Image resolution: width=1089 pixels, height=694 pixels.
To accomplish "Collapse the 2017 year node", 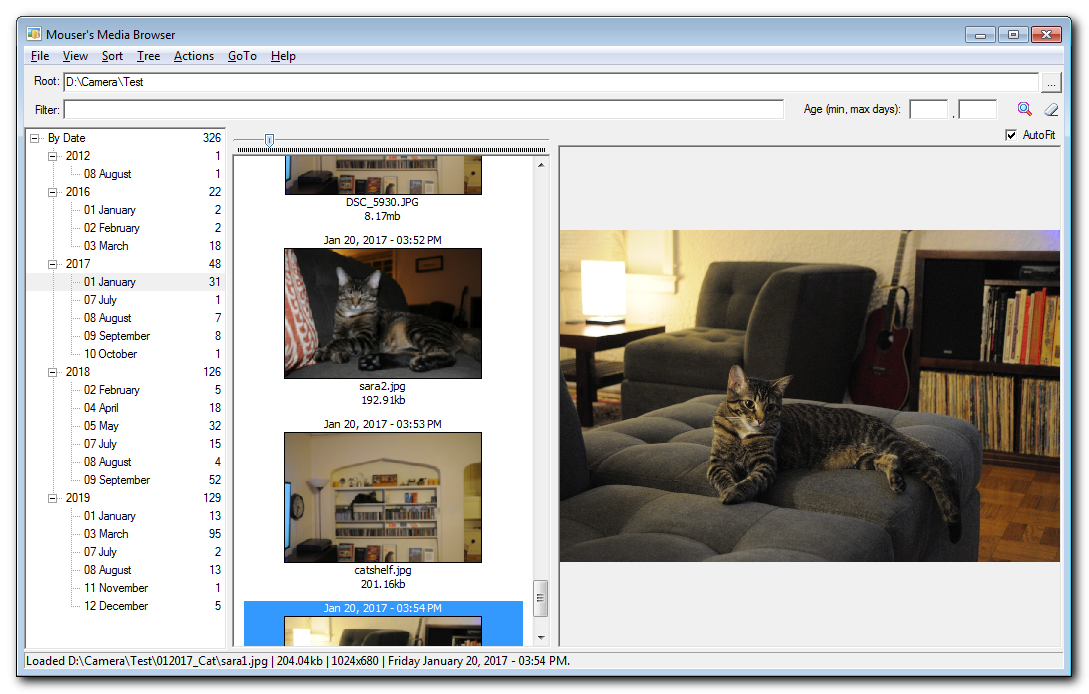I will coord(52,264).
